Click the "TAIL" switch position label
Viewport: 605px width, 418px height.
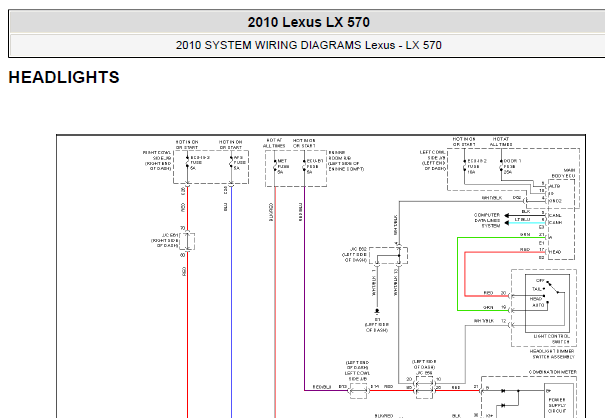[537, 289]
